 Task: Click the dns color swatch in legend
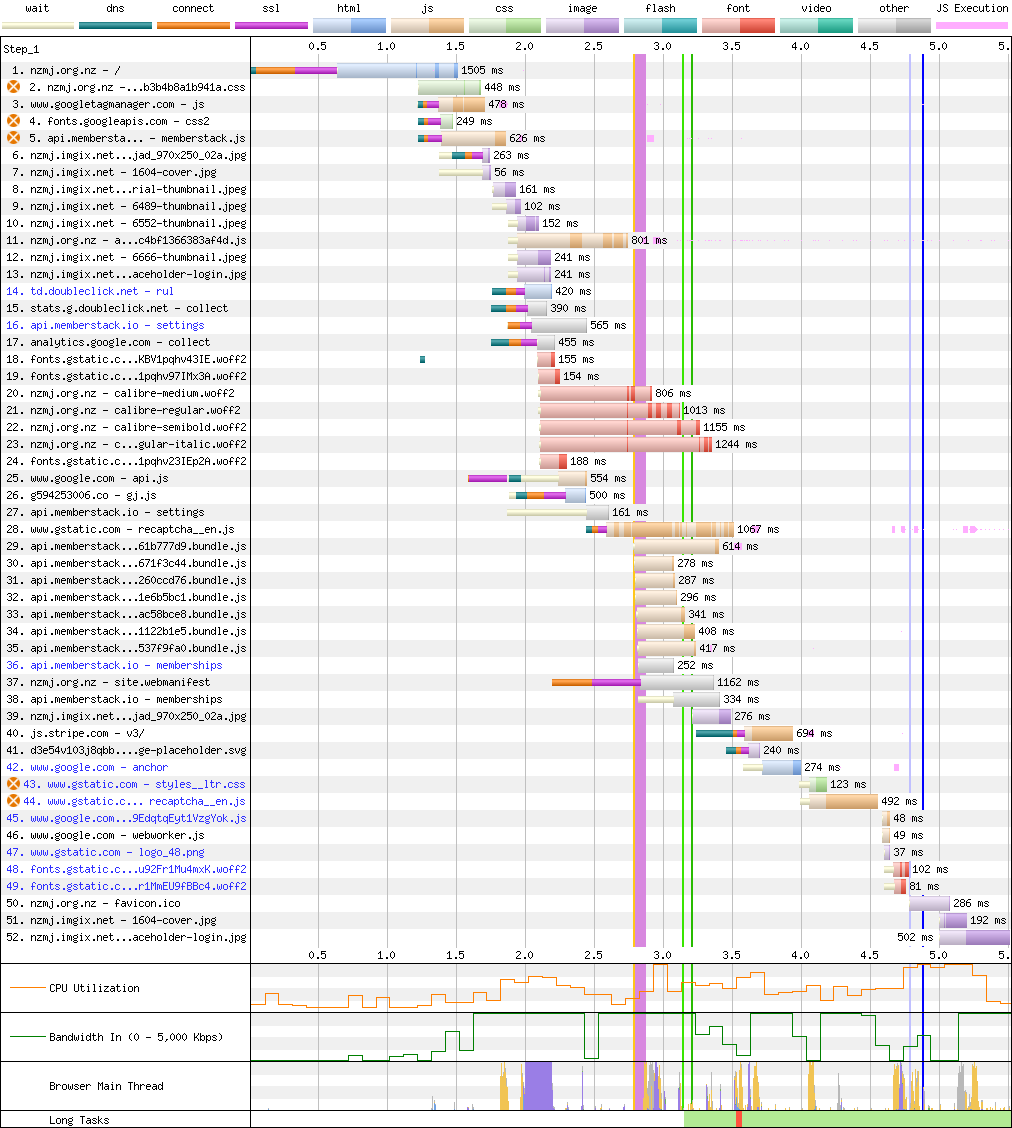(x=115, y=26)
